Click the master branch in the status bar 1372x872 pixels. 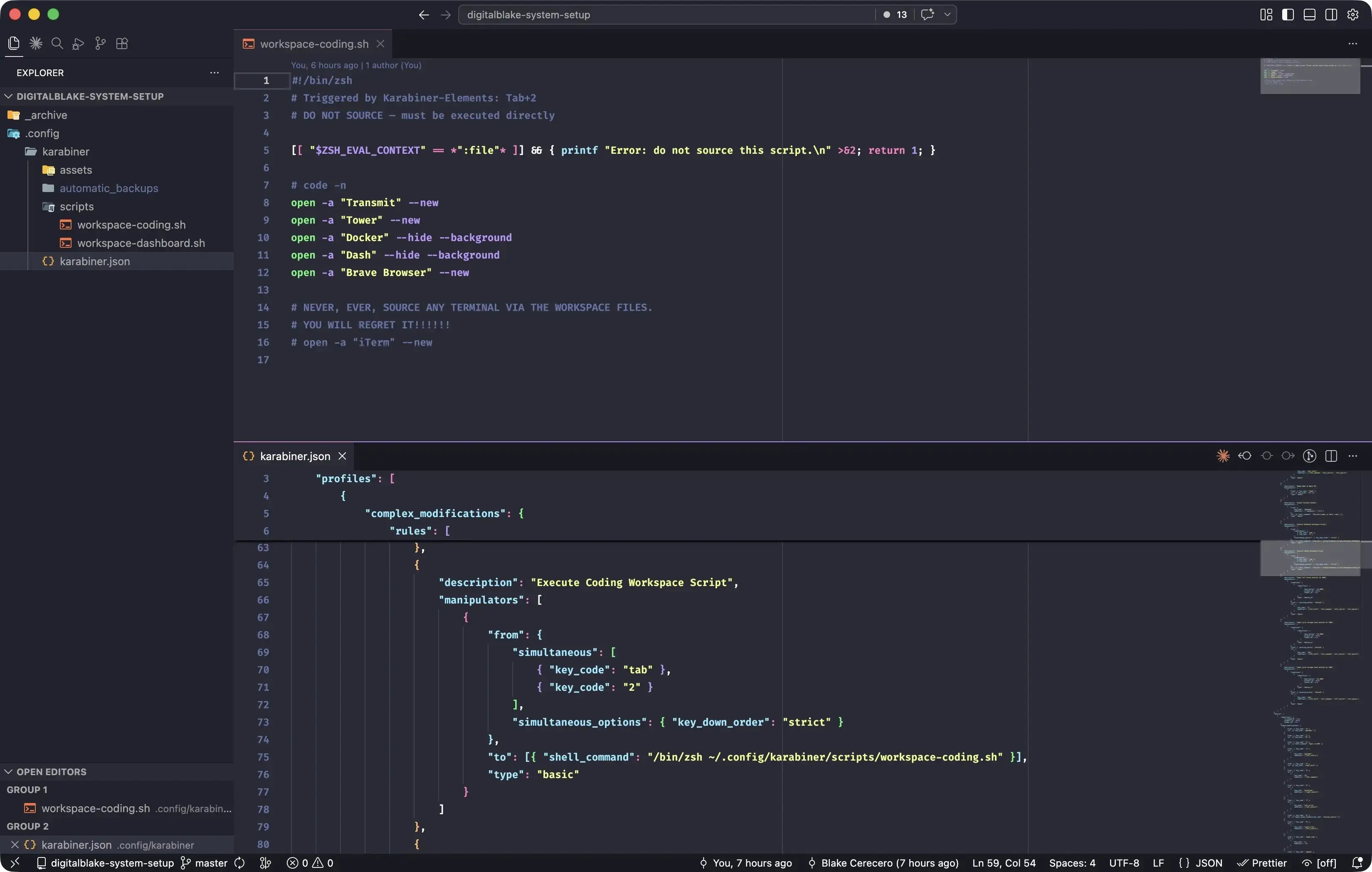click(x=204, y=863)
